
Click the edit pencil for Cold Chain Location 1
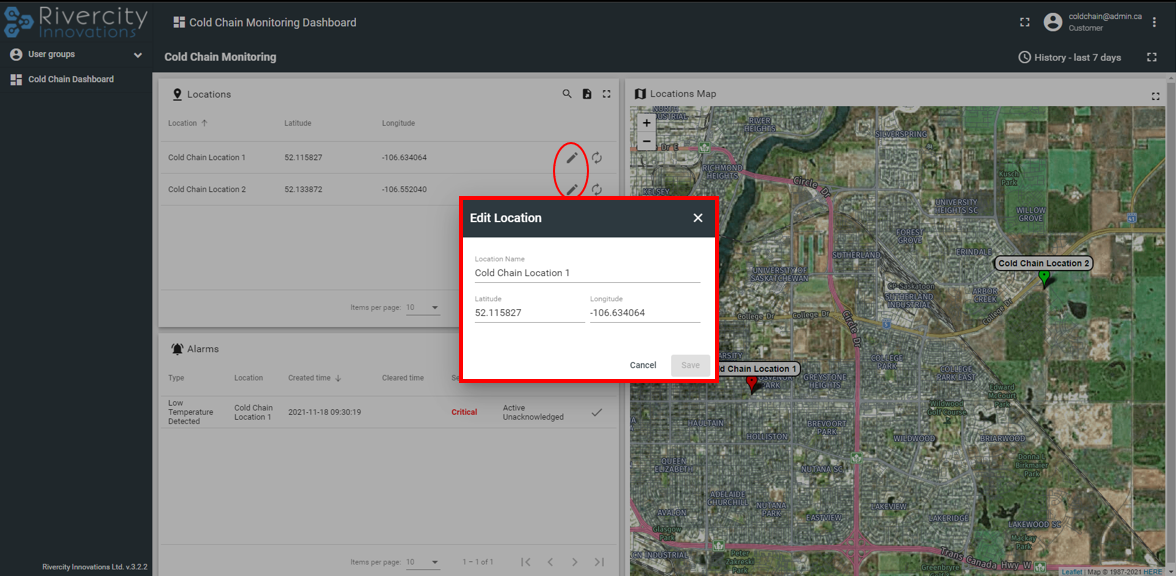572,158
